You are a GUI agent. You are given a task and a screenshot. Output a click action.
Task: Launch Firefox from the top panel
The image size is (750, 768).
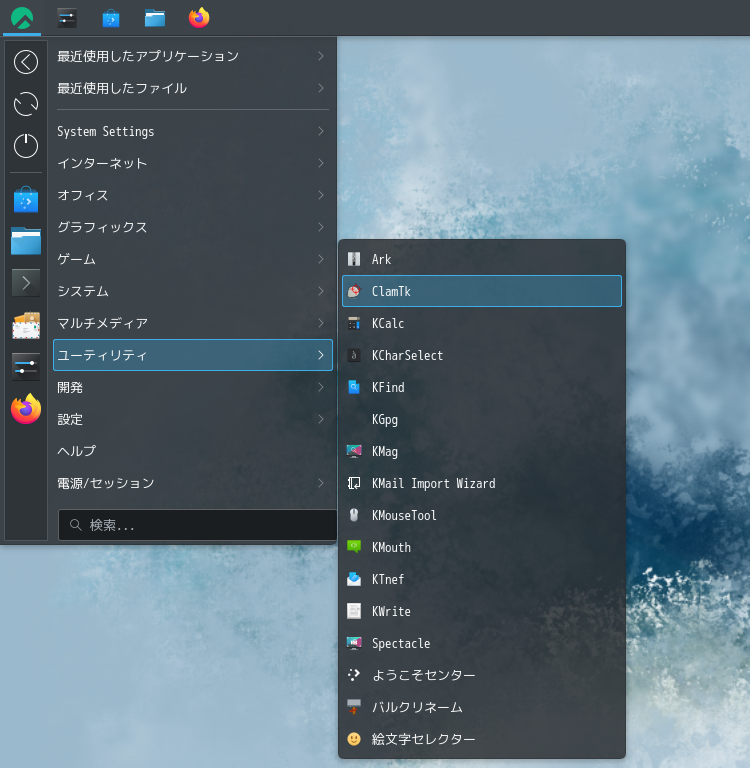[199, 18]
